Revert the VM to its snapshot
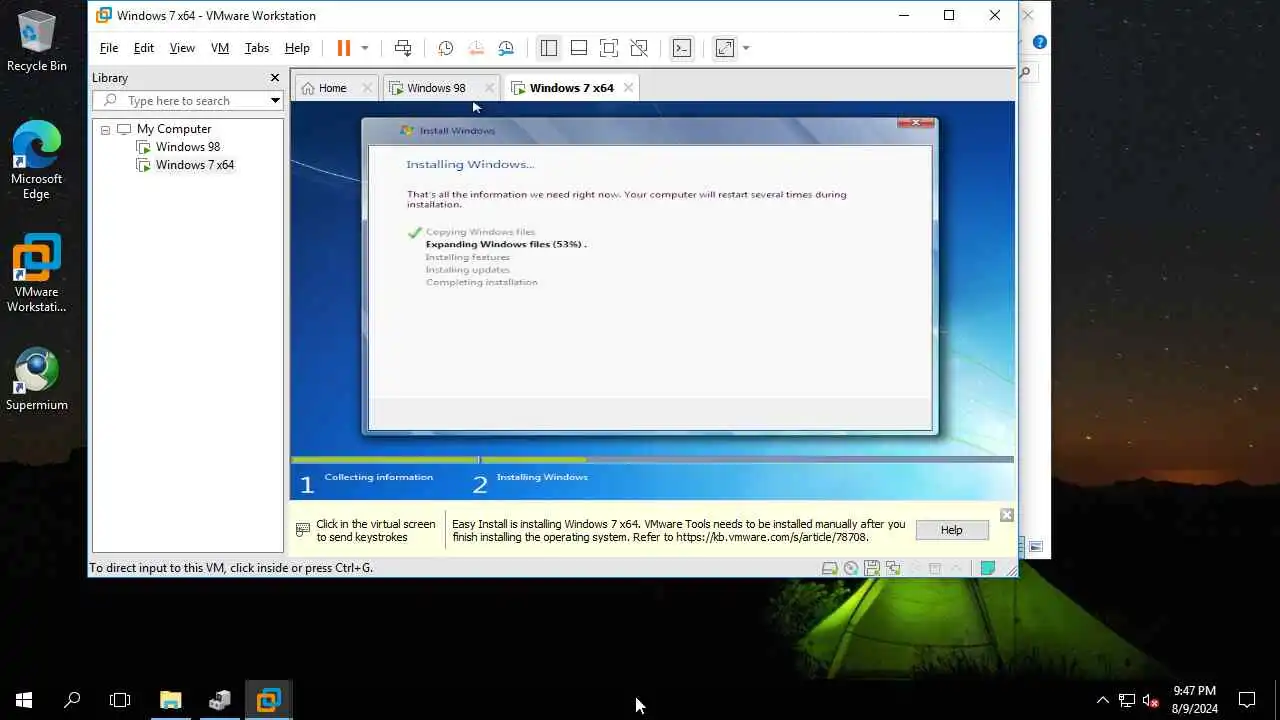 pyautogui.click(x=476, y=48)
